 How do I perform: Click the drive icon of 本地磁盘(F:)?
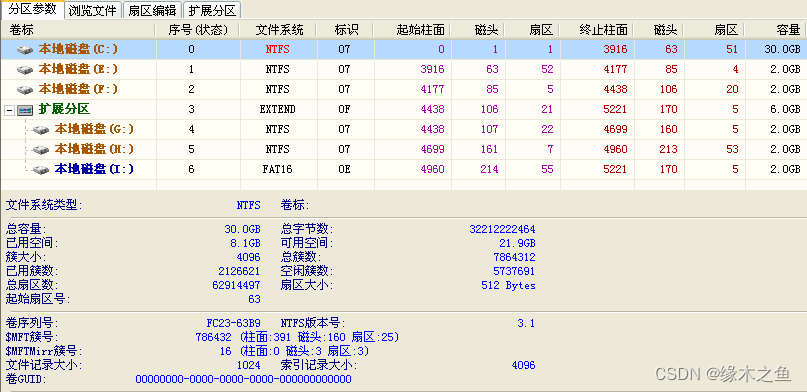click(25, 90)
